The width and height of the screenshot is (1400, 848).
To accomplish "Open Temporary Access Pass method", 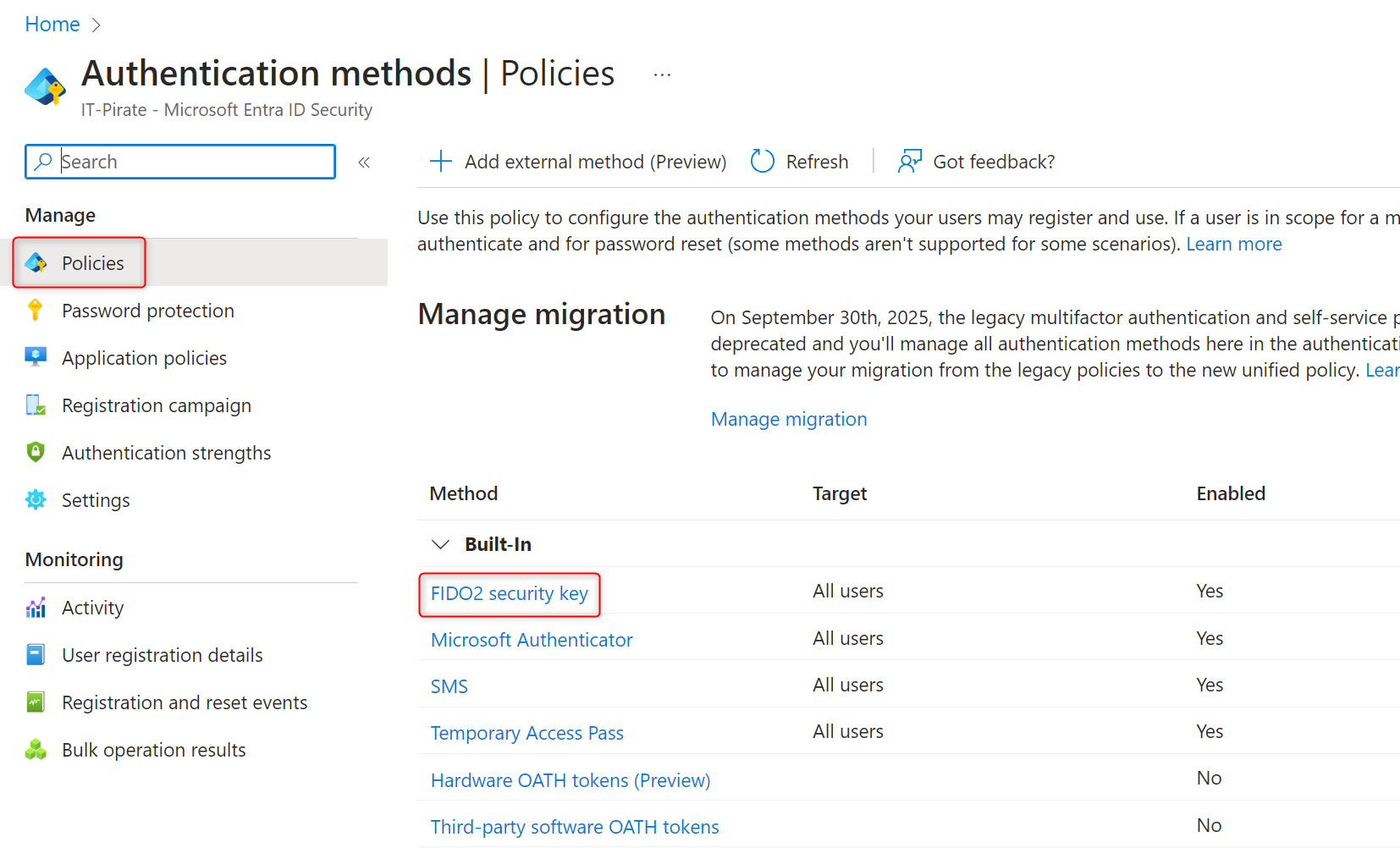I will pyautogui.click(x=526, y=733).
